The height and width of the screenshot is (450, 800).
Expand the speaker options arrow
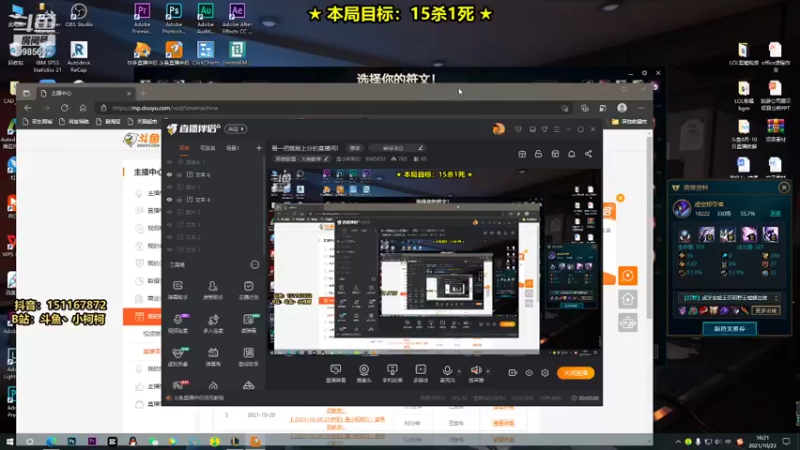(488, 371)
